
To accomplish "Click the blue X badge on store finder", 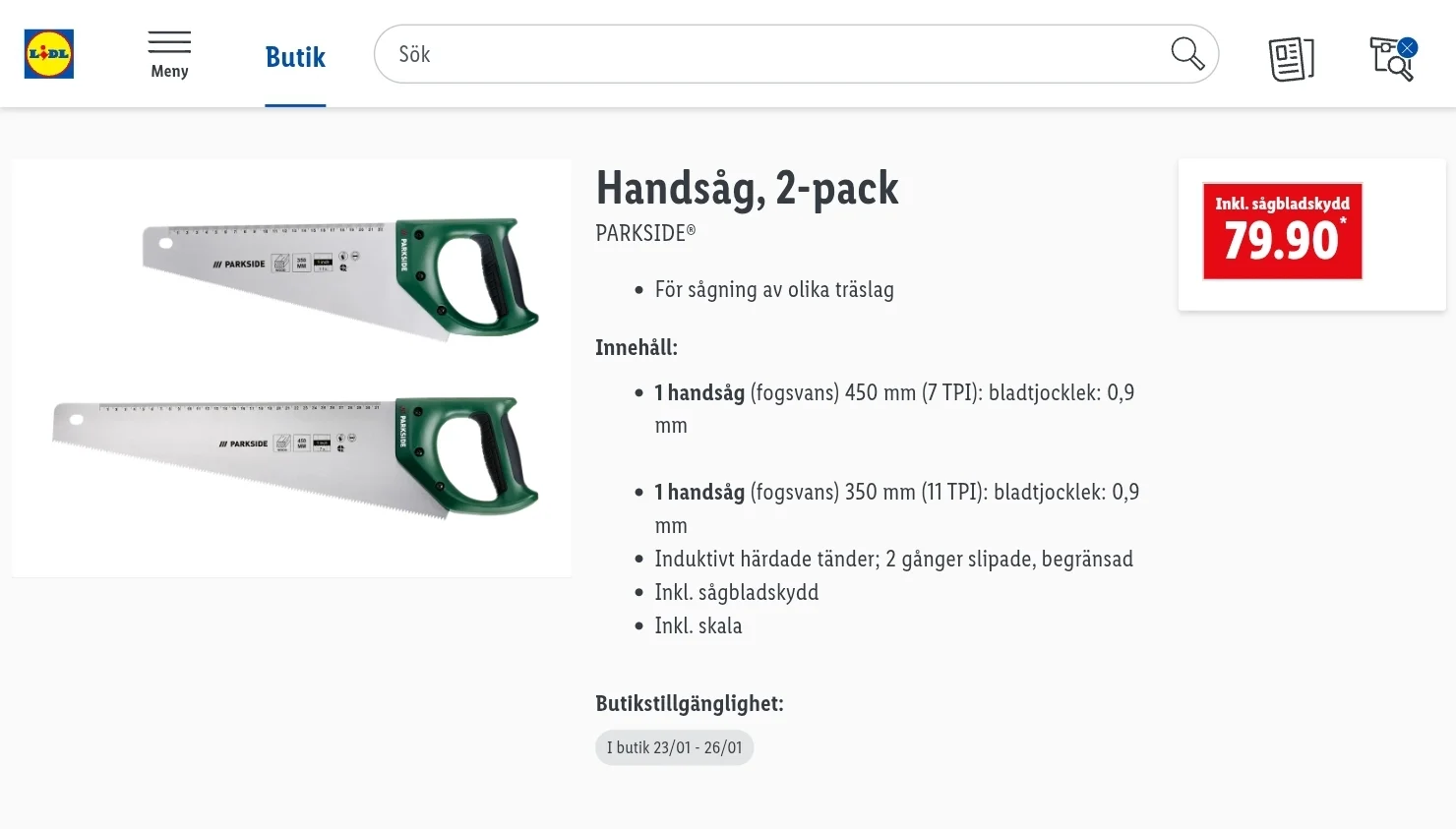I will [1408, 47].
